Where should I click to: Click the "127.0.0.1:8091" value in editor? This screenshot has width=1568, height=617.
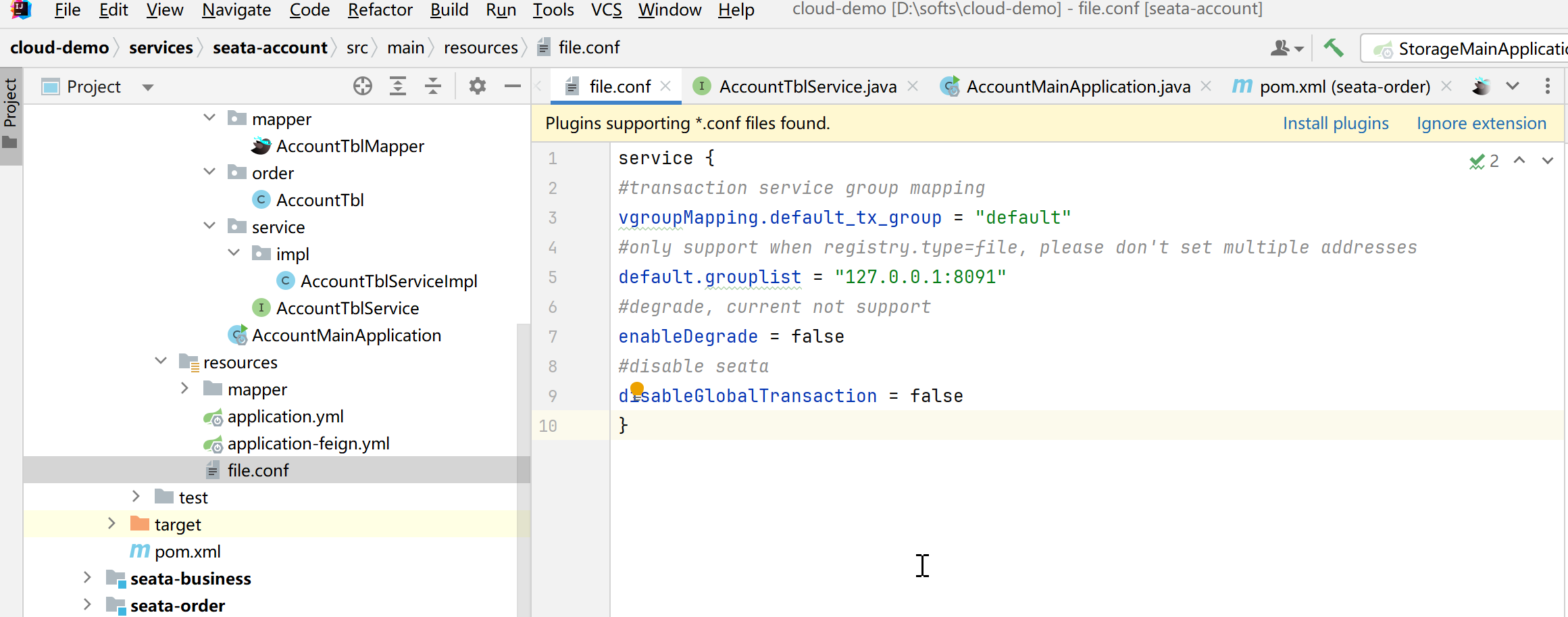pyautogui.click(x=920, y=277)
